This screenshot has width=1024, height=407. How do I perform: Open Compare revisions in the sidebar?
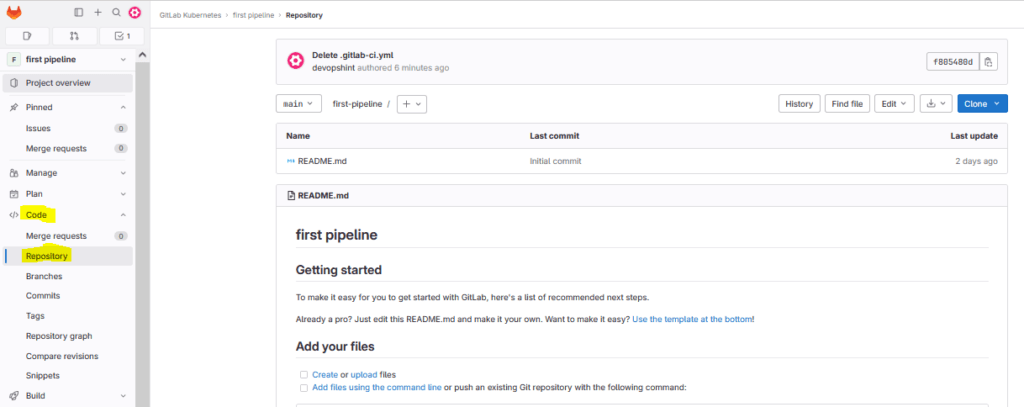68,356
